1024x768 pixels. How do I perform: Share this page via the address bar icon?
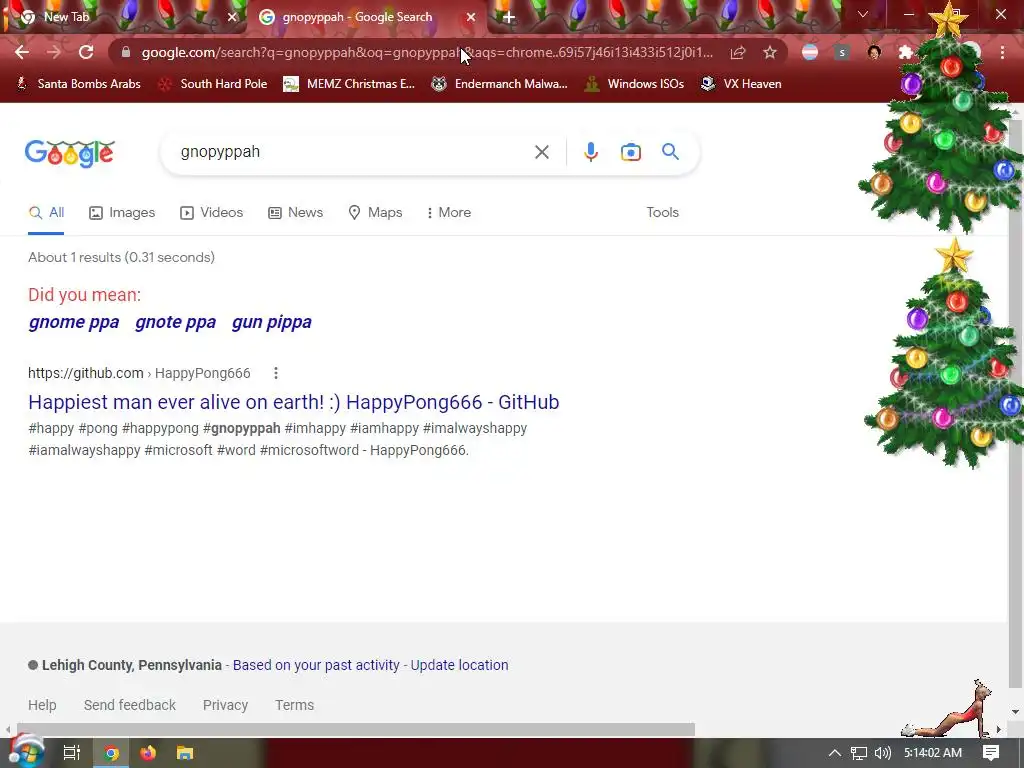pyautogui.click(x=738, y=52)
